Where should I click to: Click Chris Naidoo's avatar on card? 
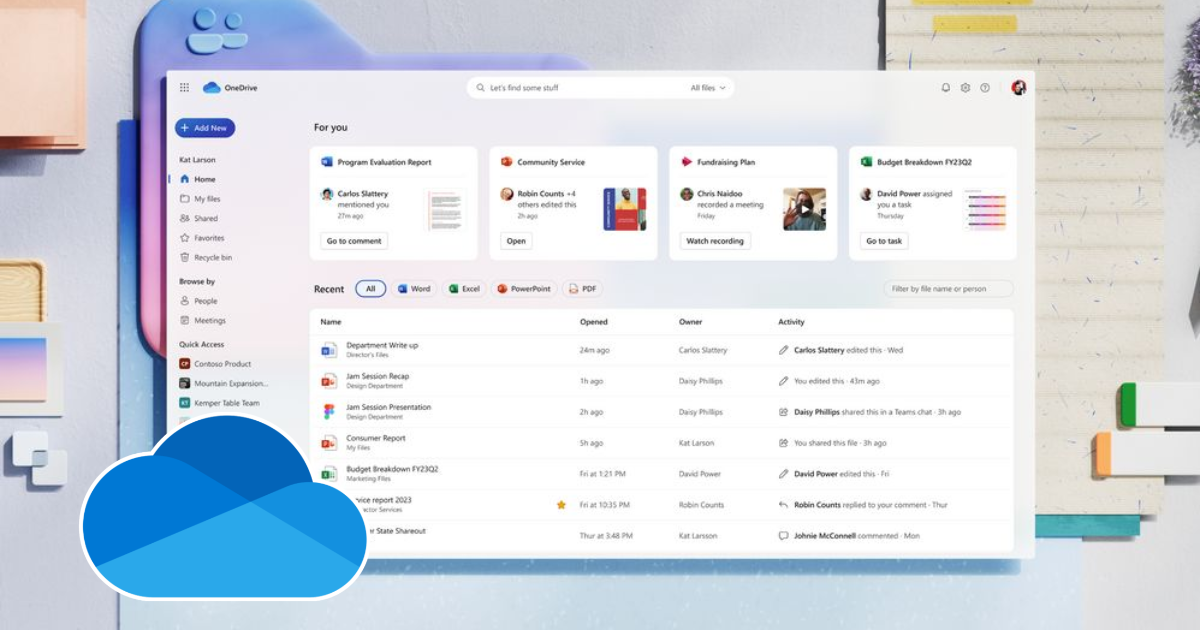(x=687, y=194)
